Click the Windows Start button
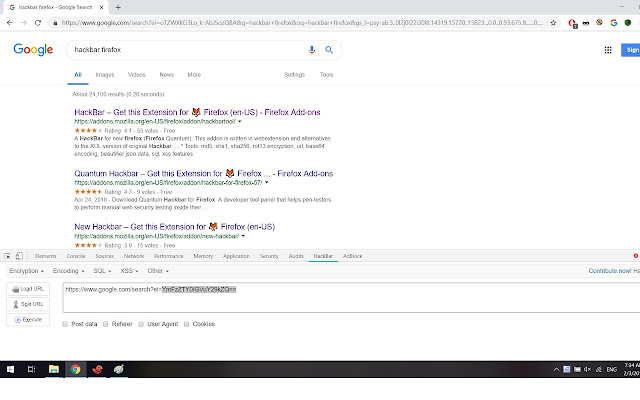The width and height of the screenshot is (640, 400). click(x=10, y=369)
